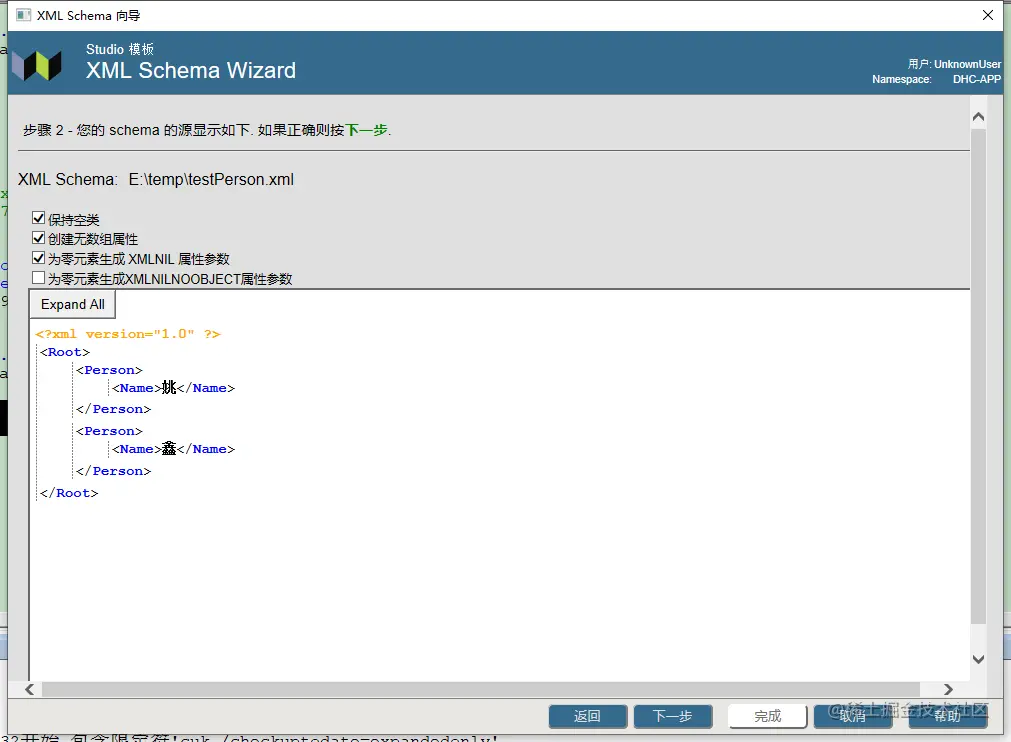Screen dimensions: 1011x742
Task: Click the horizontal scrollbar left arrow
Action: pos(30,689)
